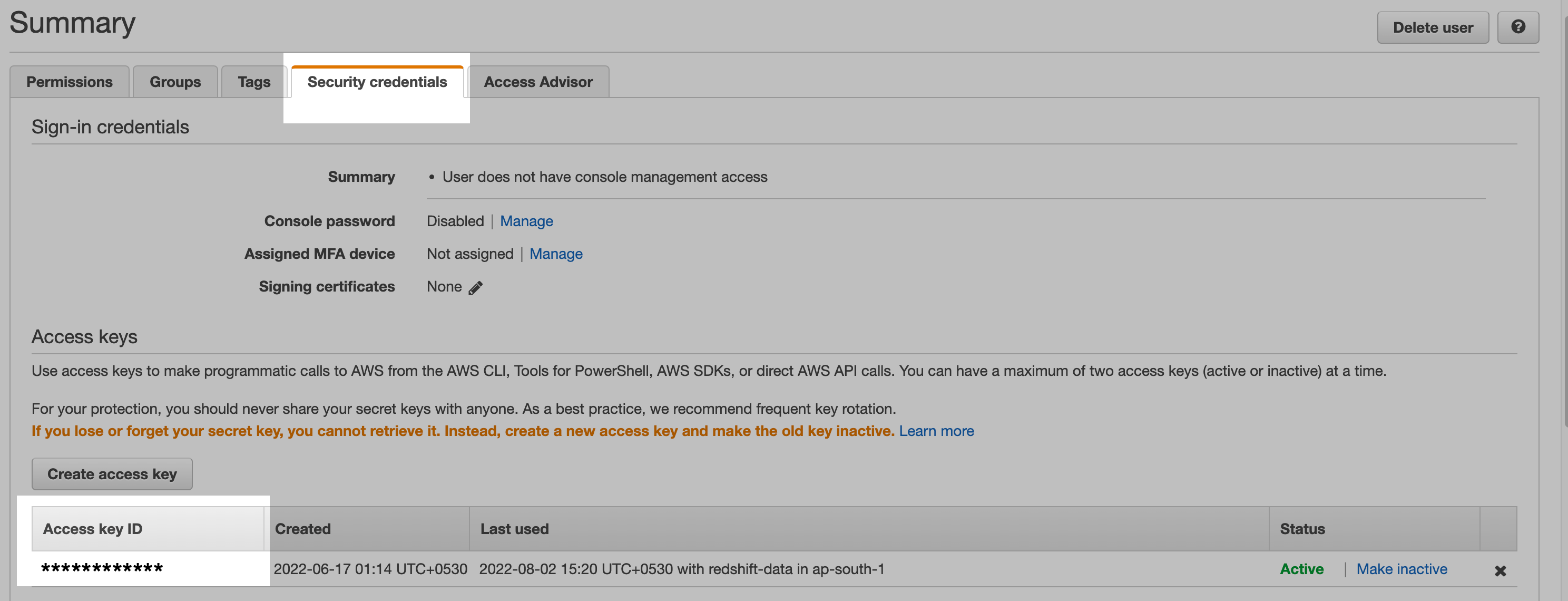Manage the assigned MFA device
This screenshot has height=601, width=1568.
tap(556, 254)
